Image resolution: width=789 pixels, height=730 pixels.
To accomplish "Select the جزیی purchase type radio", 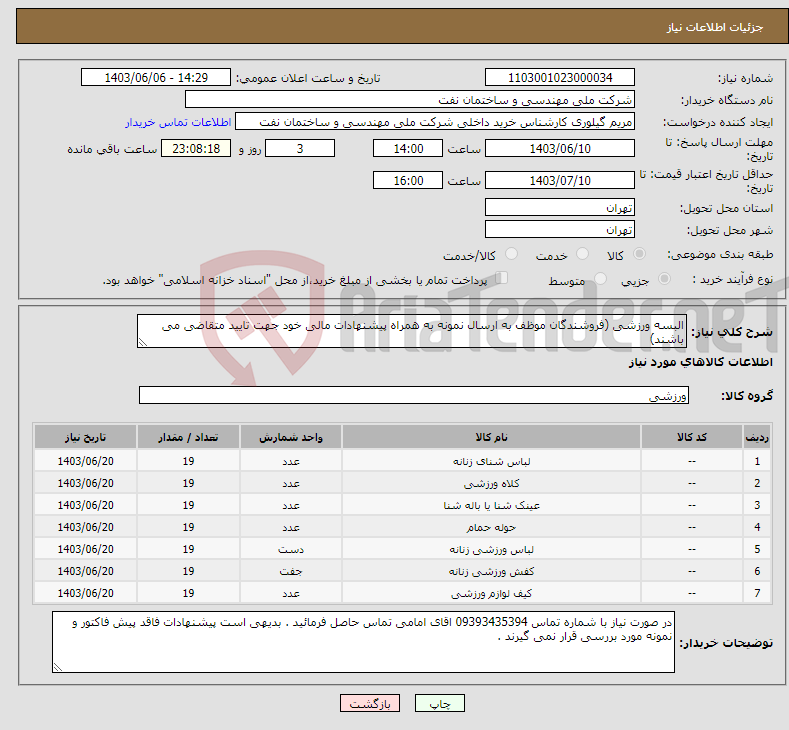I will pyautogui.click(x=664, y=278).
